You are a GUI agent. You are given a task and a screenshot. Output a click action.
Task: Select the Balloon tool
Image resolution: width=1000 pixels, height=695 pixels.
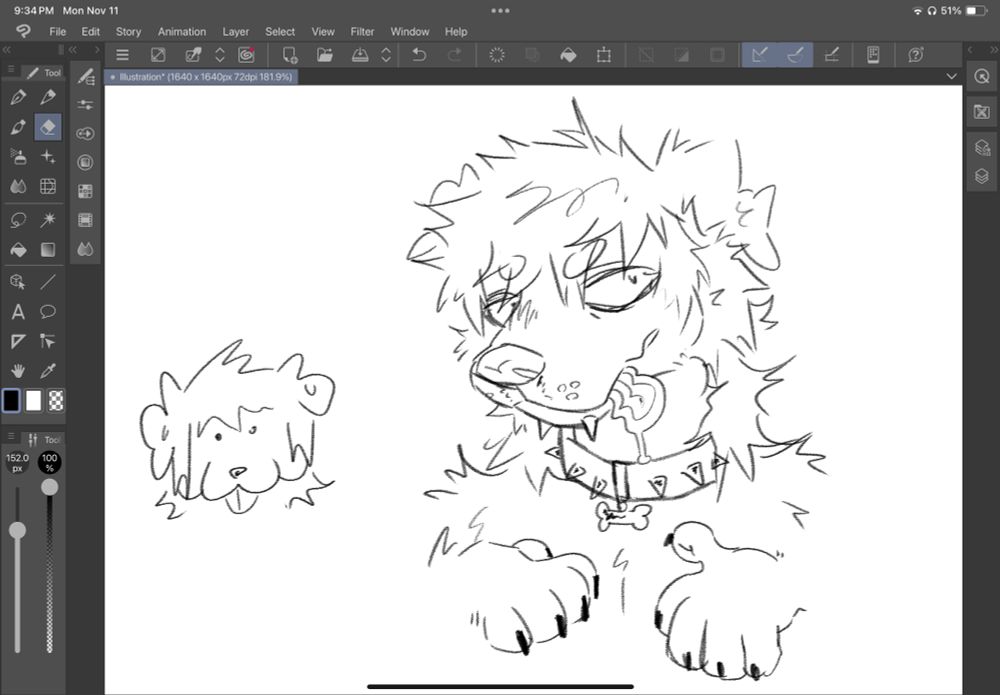coord(48,312)
